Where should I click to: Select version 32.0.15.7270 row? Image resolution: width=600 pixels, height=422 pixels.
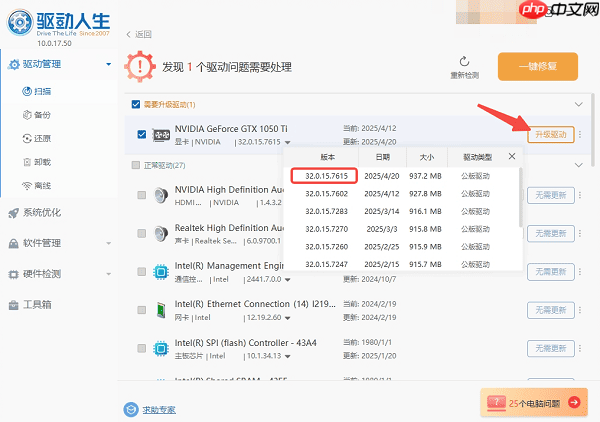(401, 229)
